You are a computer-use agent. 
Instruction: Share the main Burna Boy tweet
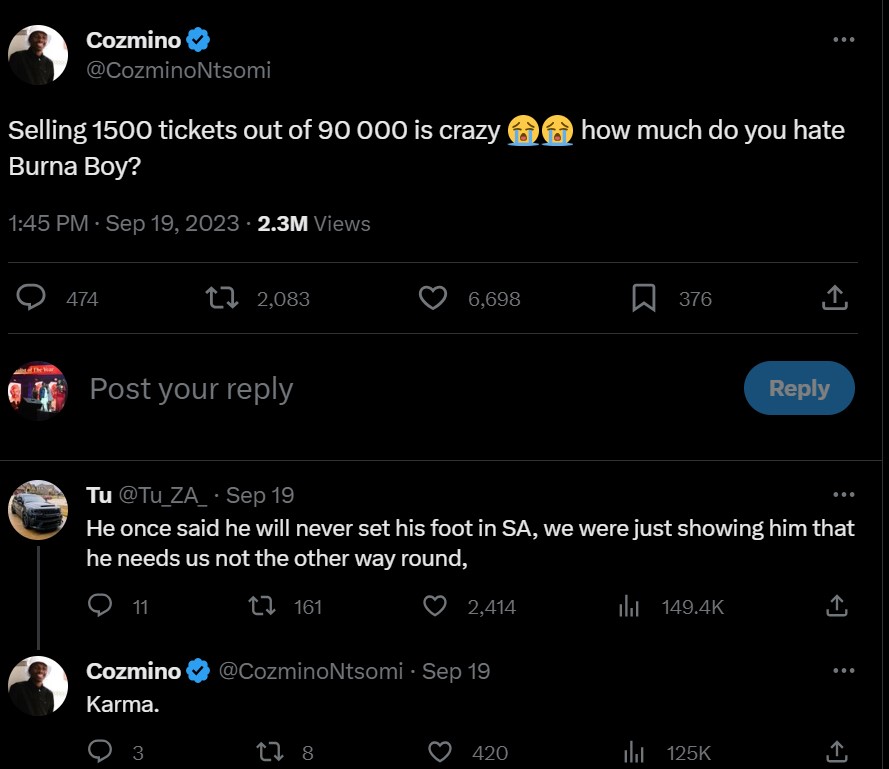click(x=835, y=298)
